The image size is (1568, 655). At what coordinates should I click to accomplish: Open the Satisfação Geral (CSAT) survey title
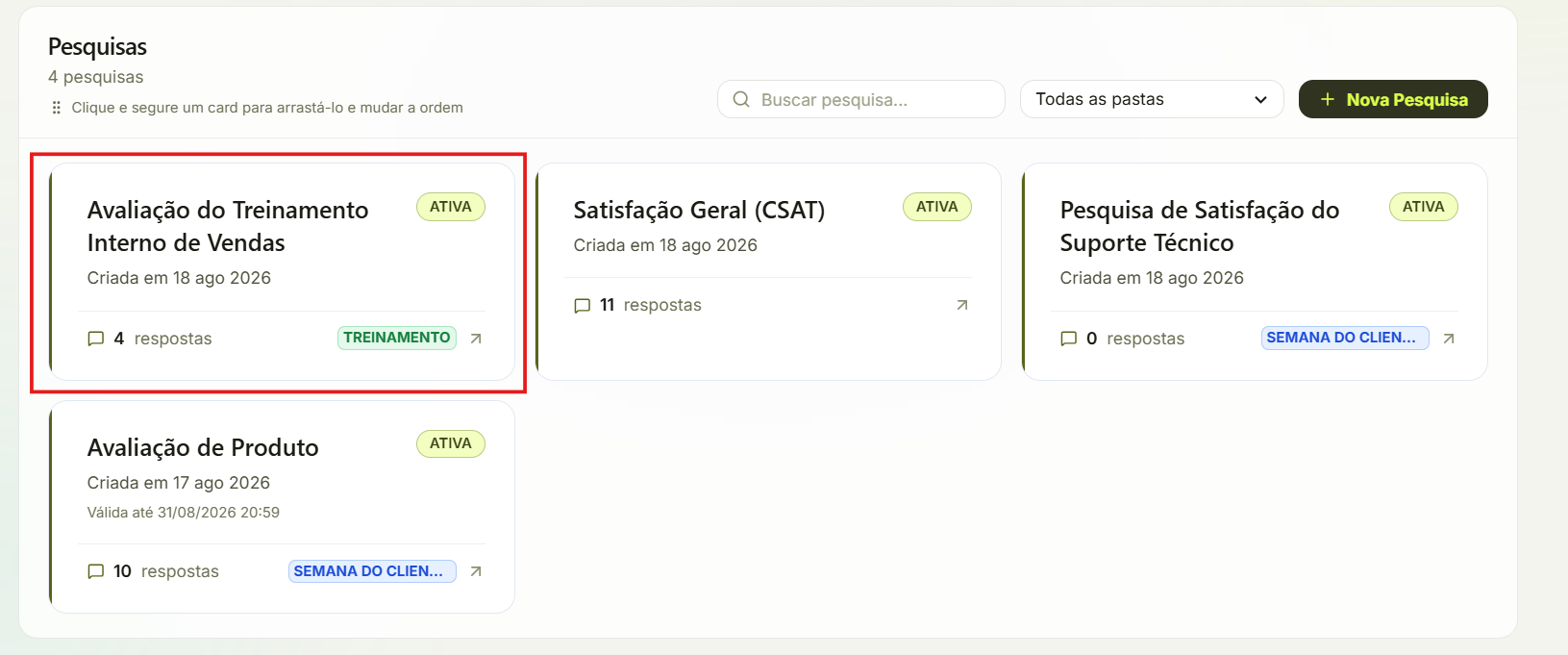[699, 210]
